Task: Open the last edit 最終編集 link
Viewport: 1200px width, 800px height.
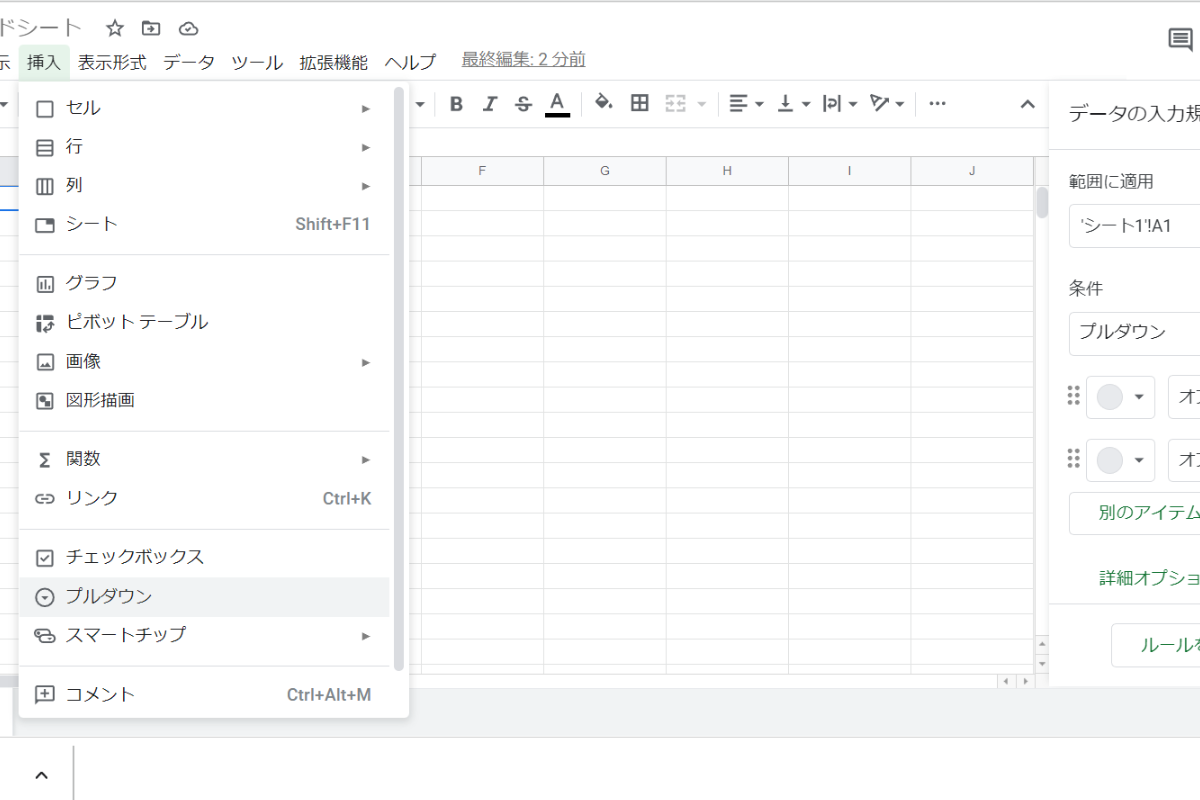Action: 523,60
